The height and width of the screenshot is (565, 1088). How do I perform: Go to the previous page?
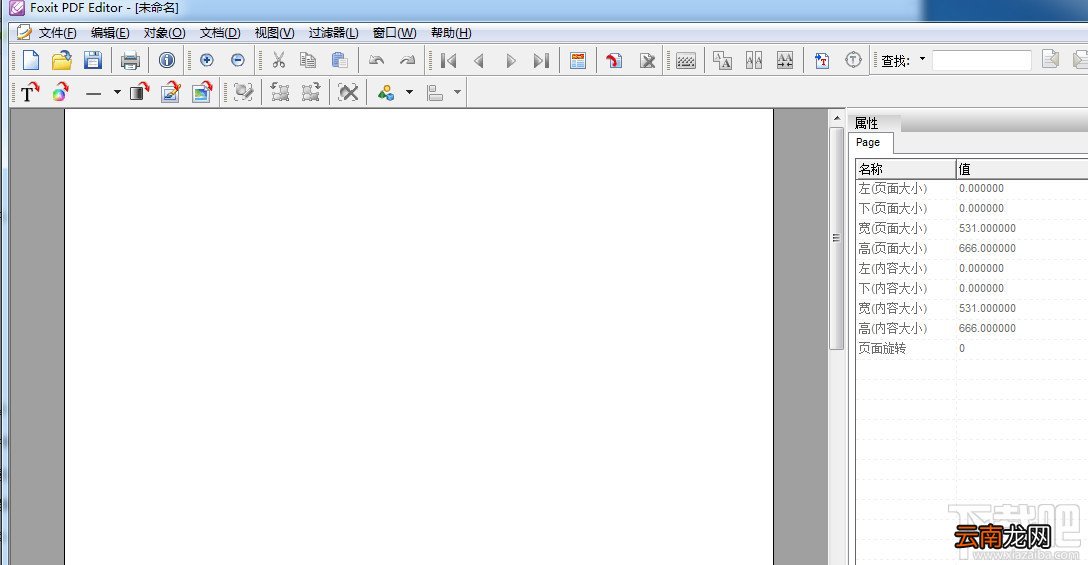coord(479,61)
